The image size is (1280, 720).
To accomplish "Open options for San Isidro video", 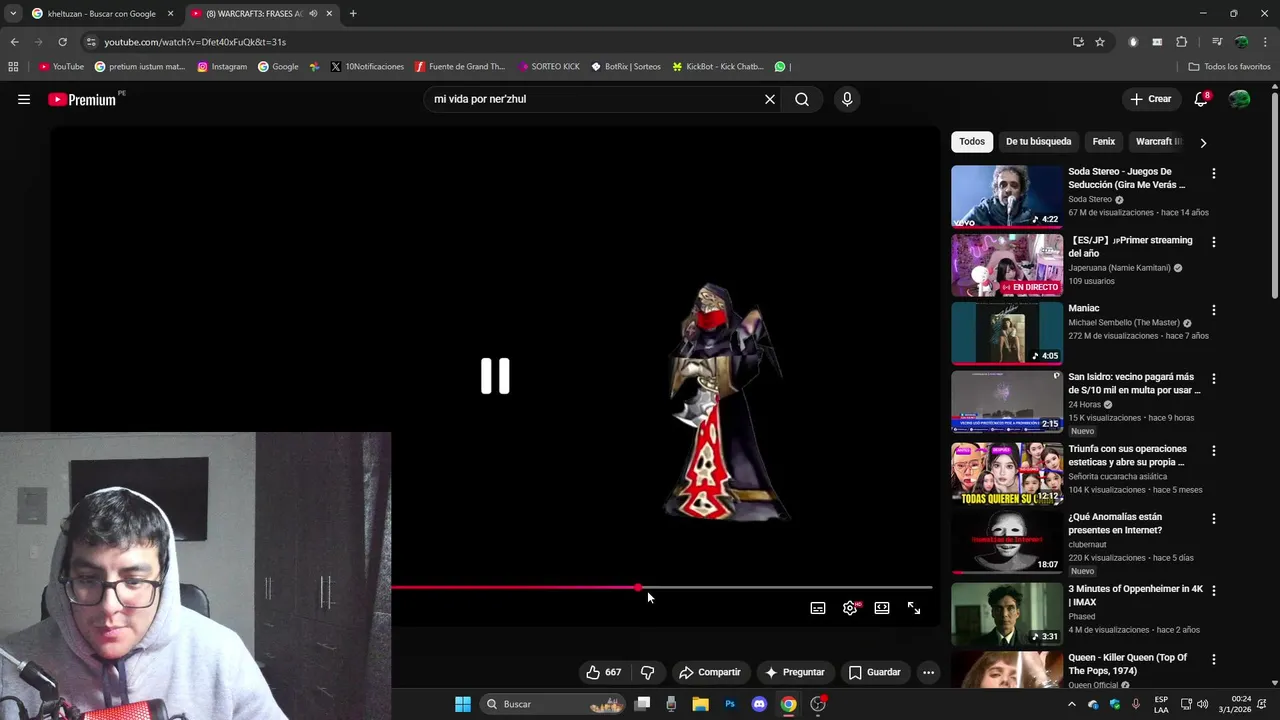I will [1214, 379].
